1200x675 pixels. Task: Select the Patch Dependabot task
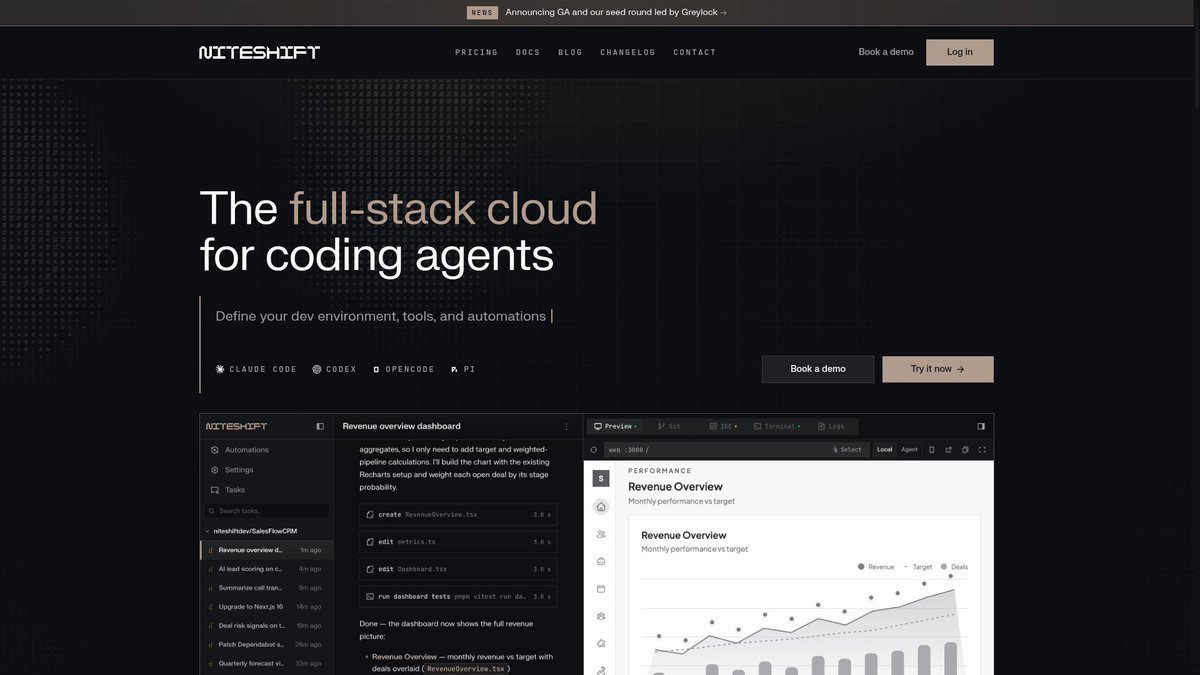point(267,645)
